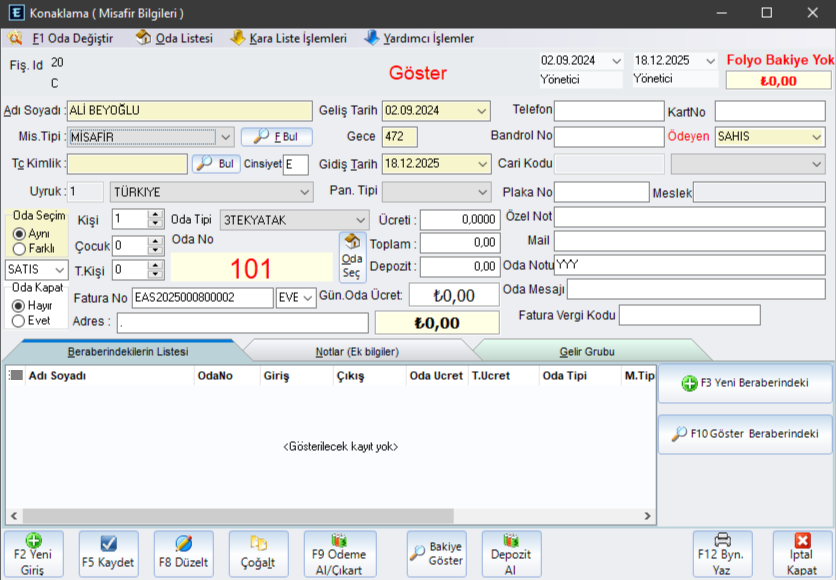
Task: Click the Depozit Al button
Action: click(510, 553)
